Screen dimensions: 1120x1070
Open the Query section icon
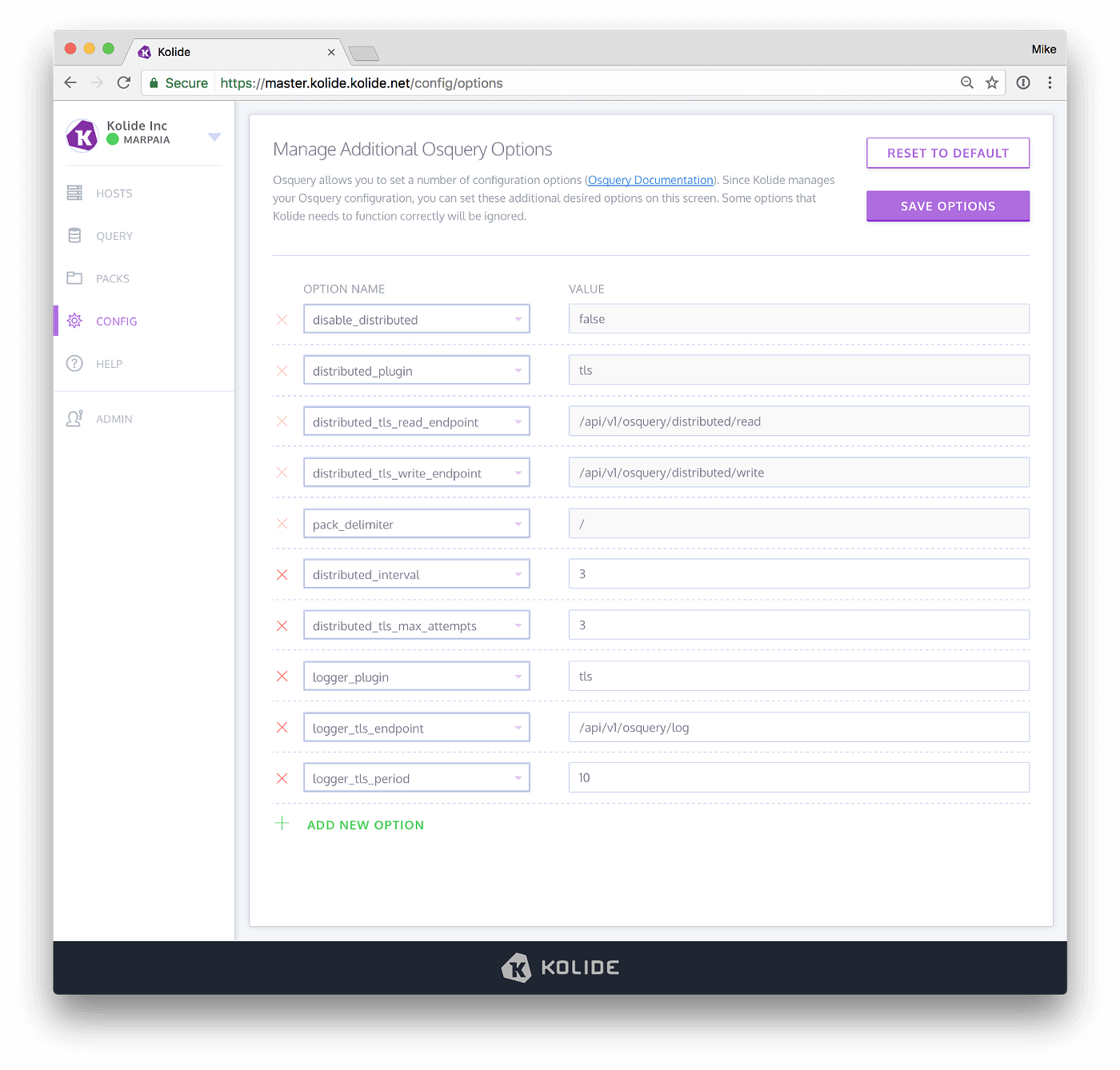pos(74,235)
